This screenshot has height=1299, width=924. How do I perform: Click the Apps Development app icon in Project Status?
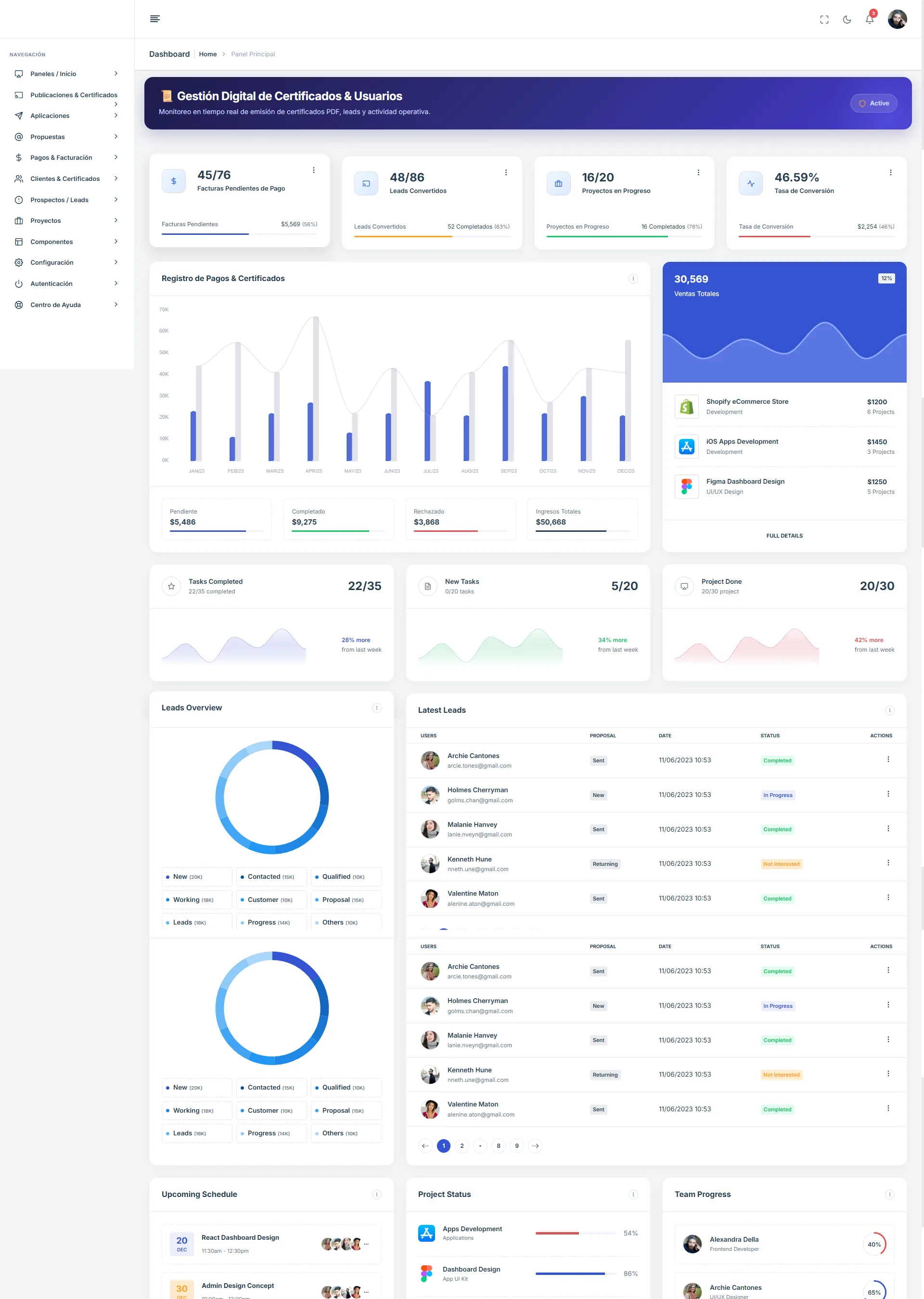click(427, 1233)
